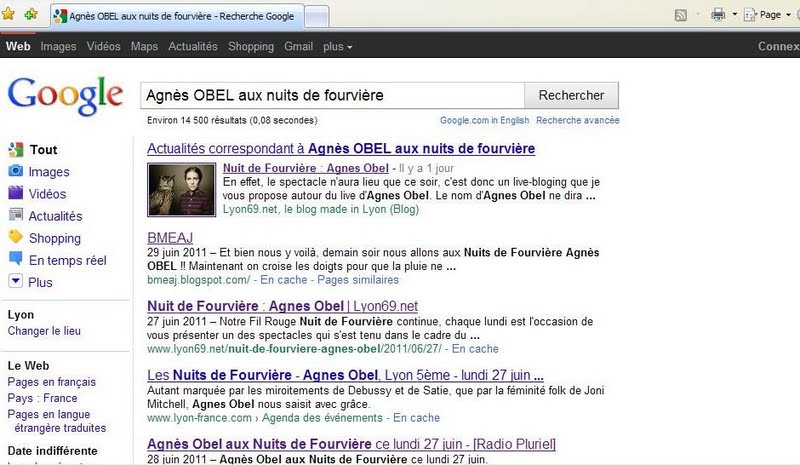Click the Recherche Google browser tab

tap(178, 16)
